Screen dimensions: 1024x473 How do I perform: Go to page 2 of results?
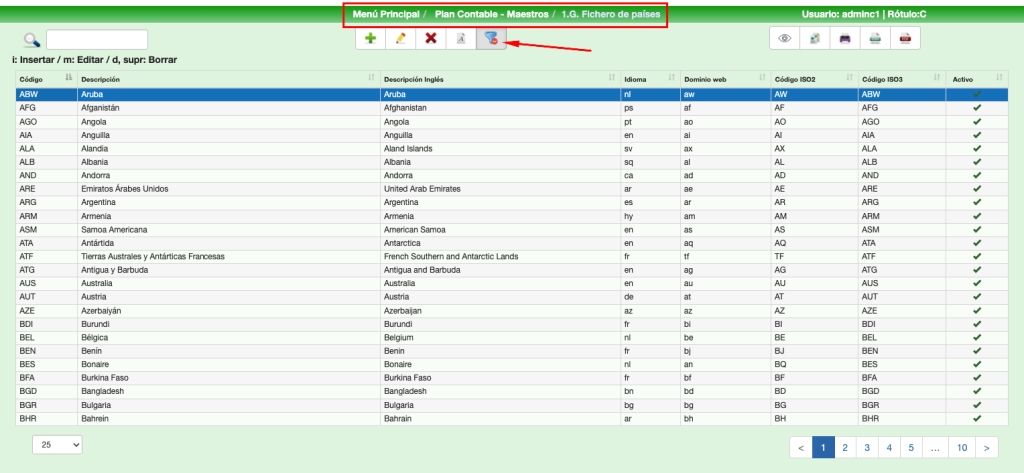click(845, 448)
